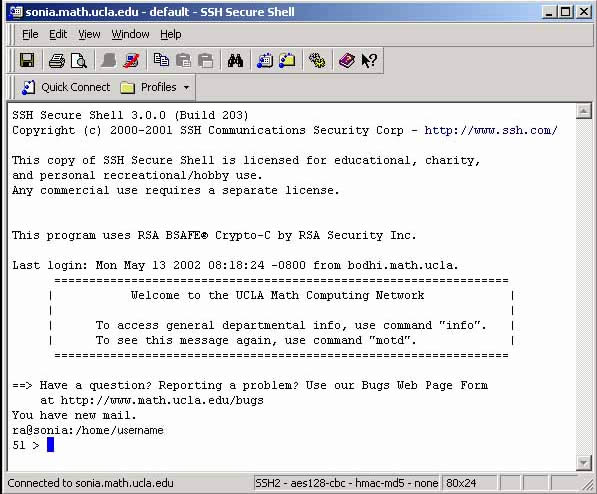Image resolution: width=597 pixels, height=494 pixels.
Task: Click the Print icon in toolbar
Action: (x=57, y=60)
